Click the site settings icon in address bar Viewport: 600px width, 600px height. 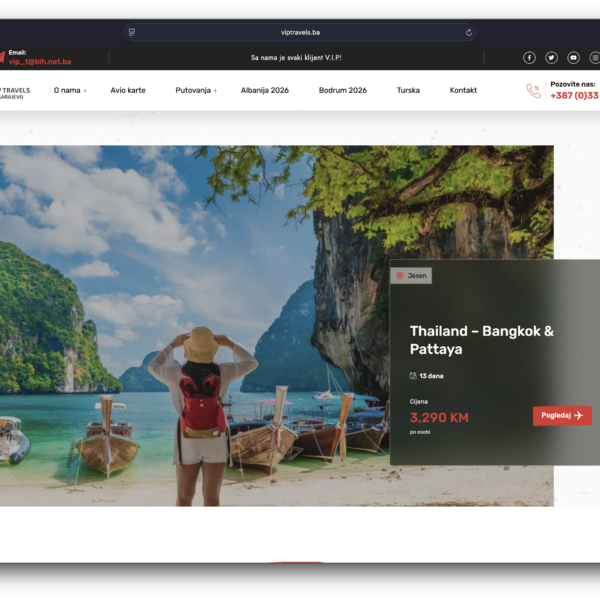(x=132, y=32)
